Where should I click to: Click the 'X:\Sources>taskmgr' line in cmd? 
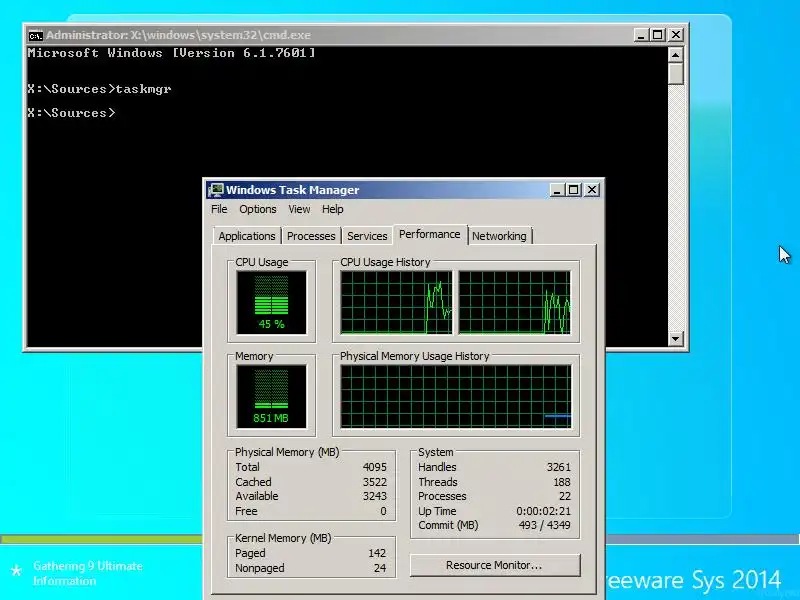(x=99, y=89)
